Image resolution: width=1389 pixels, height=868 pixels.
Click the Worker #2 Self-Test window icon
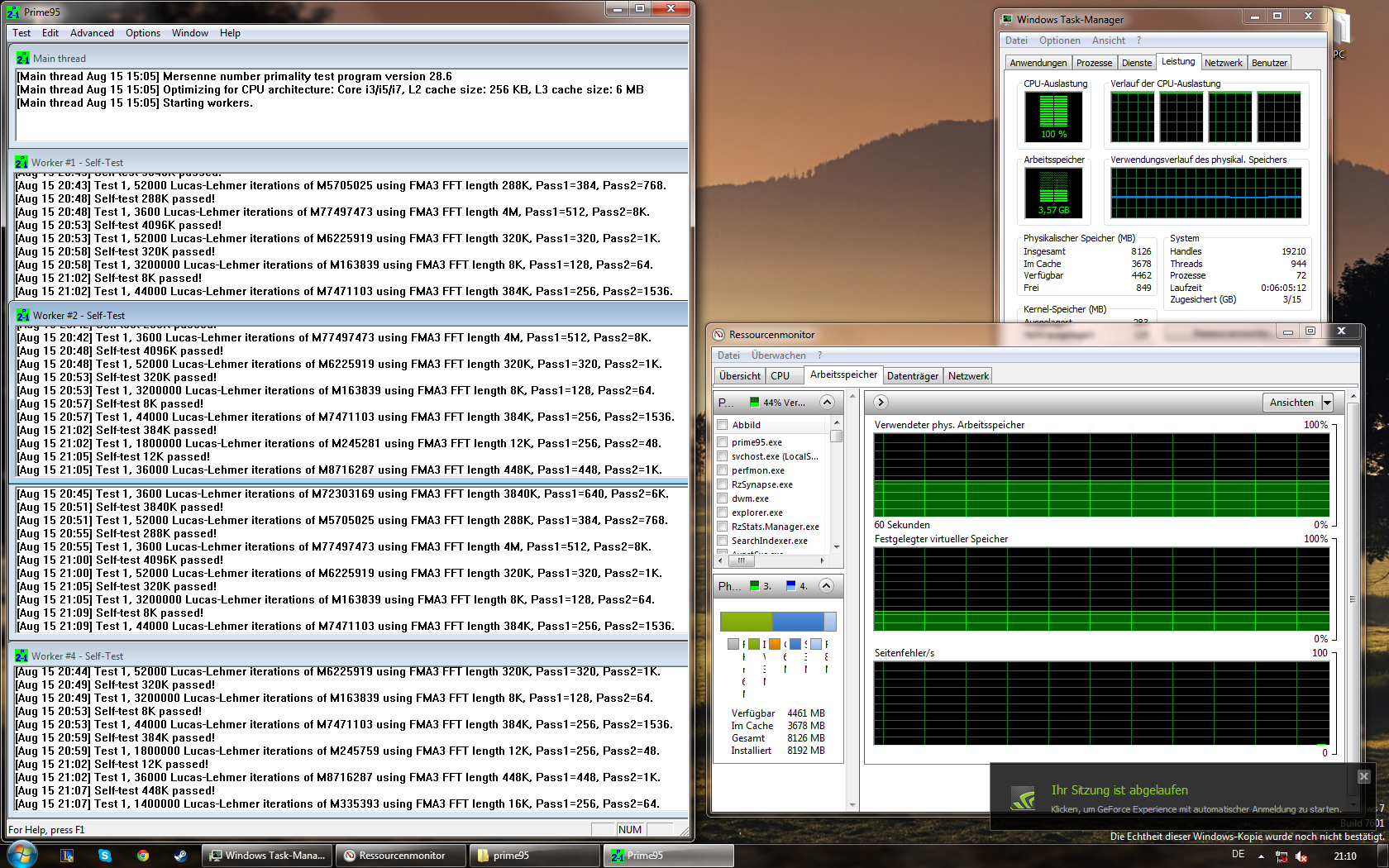[23, 316]
